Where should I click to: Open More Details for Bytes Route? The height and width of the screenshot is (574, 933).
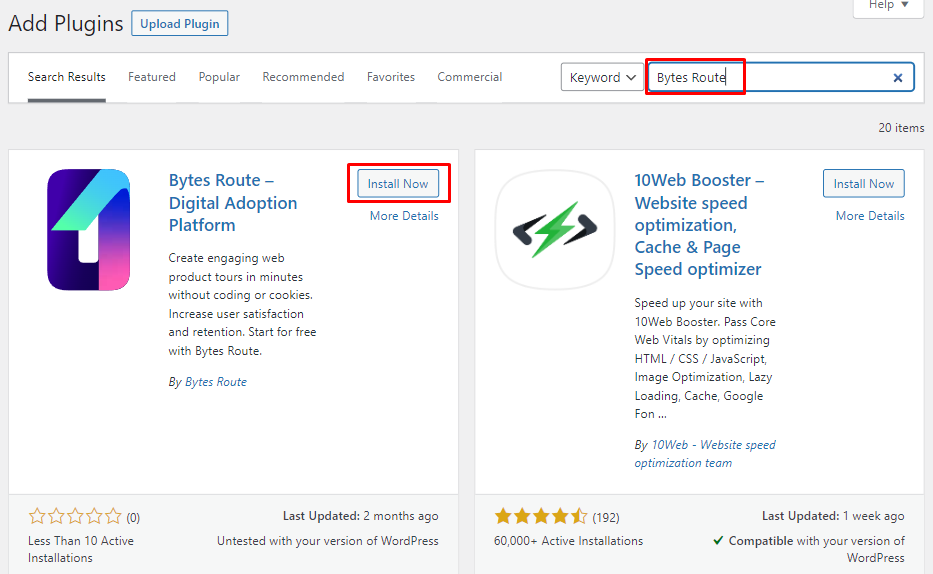tap(404, 216)
